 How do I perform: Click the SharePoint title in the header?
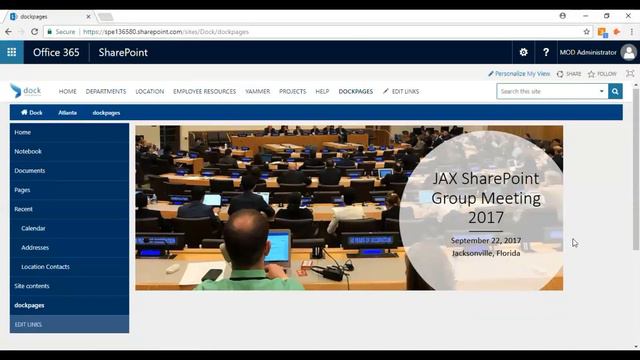pyautogui.click(x=123, y=52)
